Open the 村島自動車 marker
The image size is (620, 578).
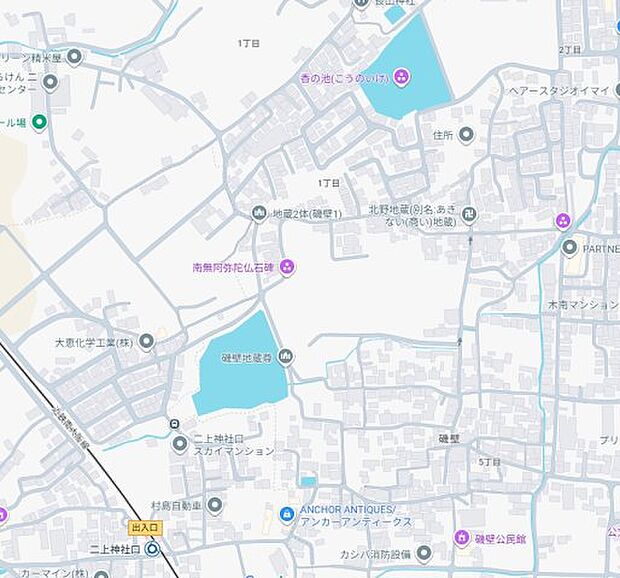(215, 505)
